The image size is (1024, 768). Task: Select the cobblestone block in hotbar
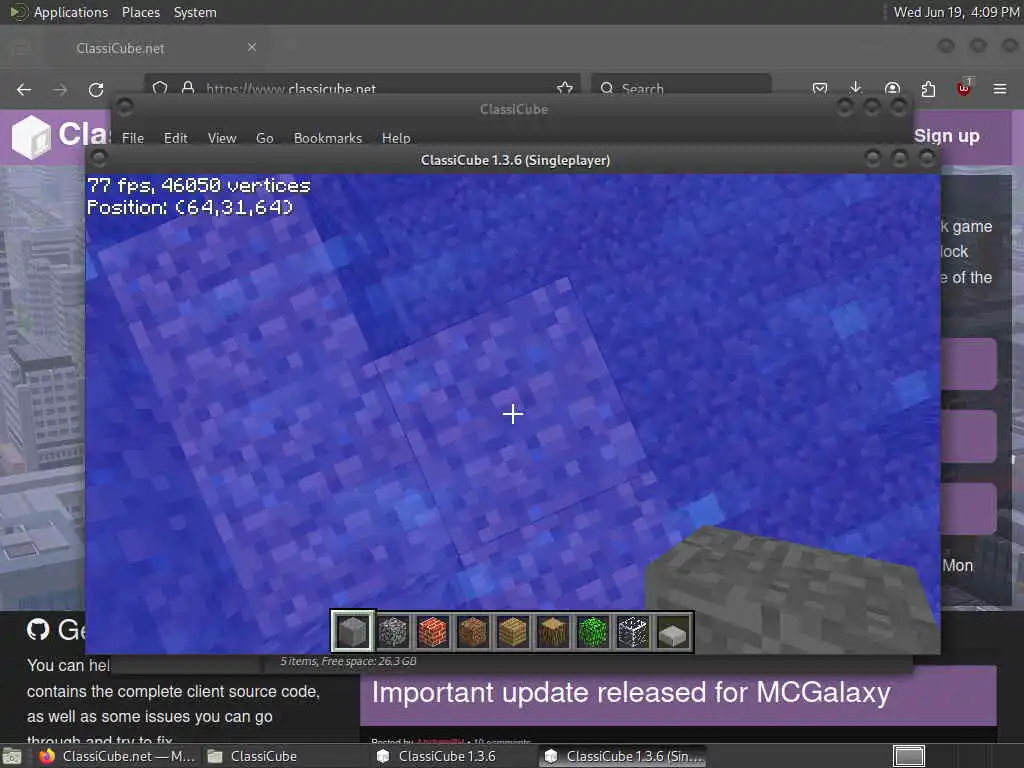click(x=392, y=632)
